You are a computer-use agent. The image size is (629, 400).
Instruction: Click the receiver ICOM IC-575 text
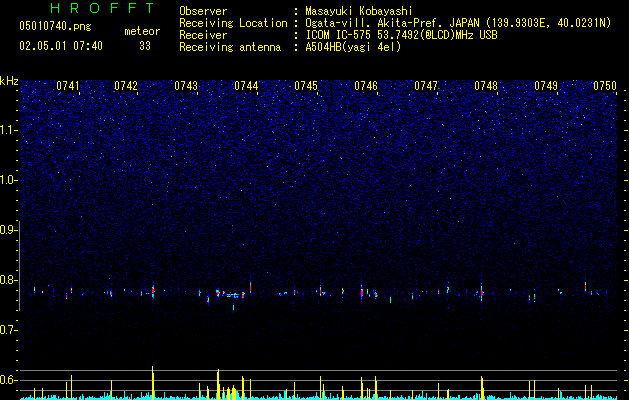click(x=401, y=35)
